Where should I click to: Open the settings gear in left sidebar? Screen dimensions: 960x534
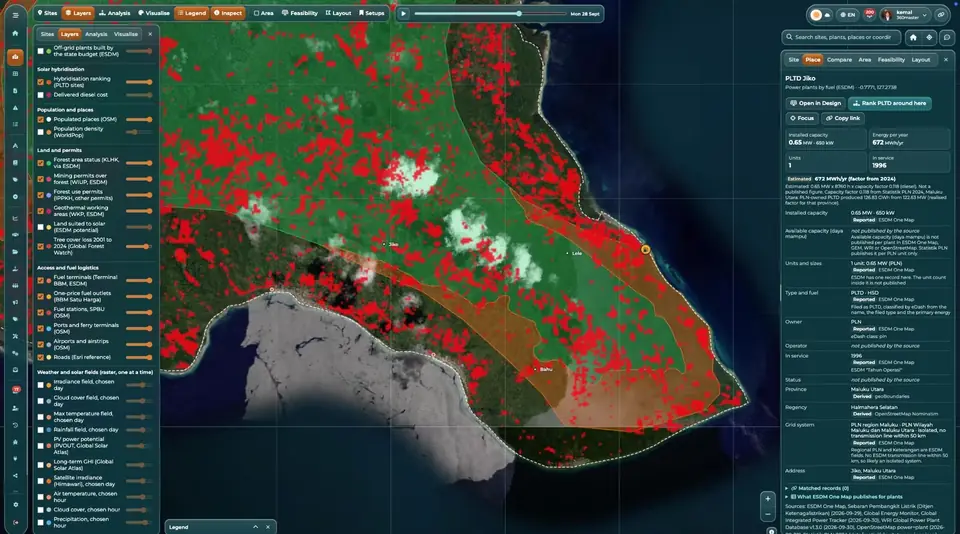click(x=15, y=505)
